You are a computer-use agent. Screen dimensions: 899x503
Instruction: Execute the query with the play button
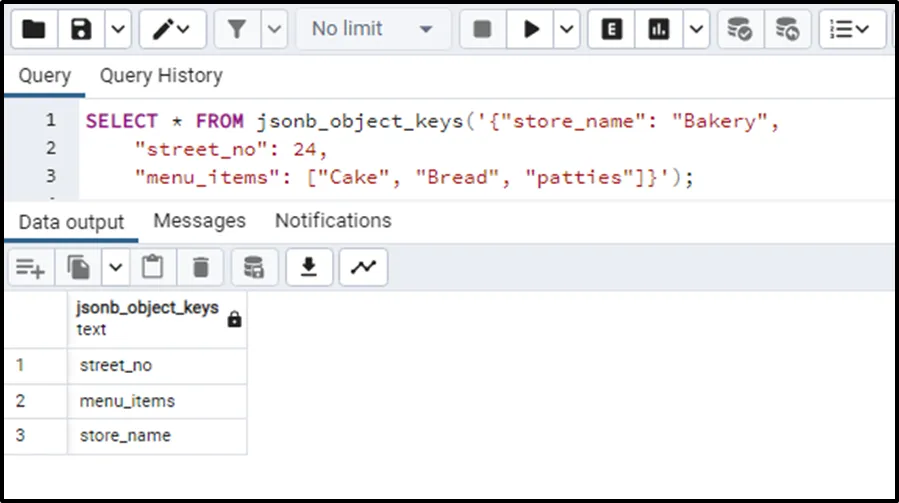click(x=530, y=29)
